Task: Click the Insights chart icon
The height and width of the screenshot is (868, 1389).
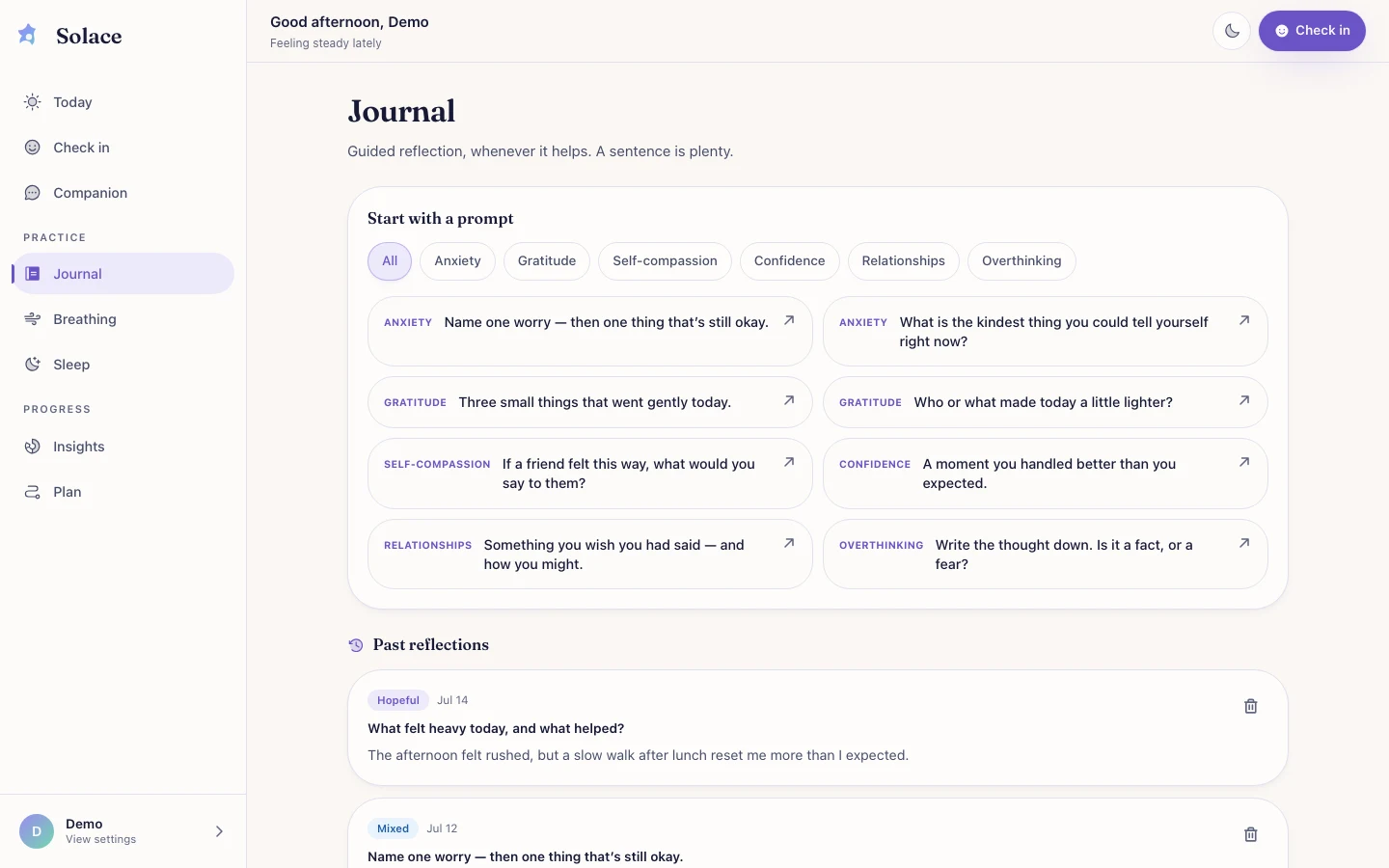Action: click(x=33, y=447)
